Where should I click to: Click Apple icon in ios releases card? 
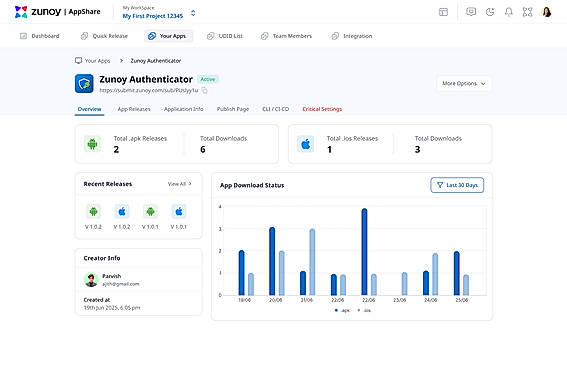[306, 144]
